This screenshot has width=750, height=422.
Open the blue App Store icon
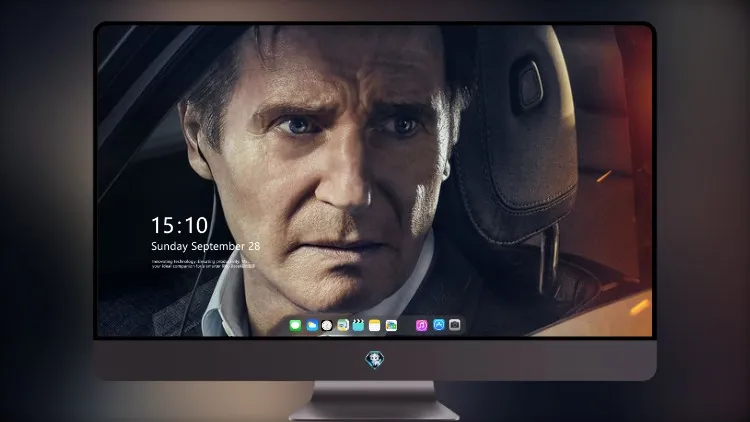click(x=439, y=325)
